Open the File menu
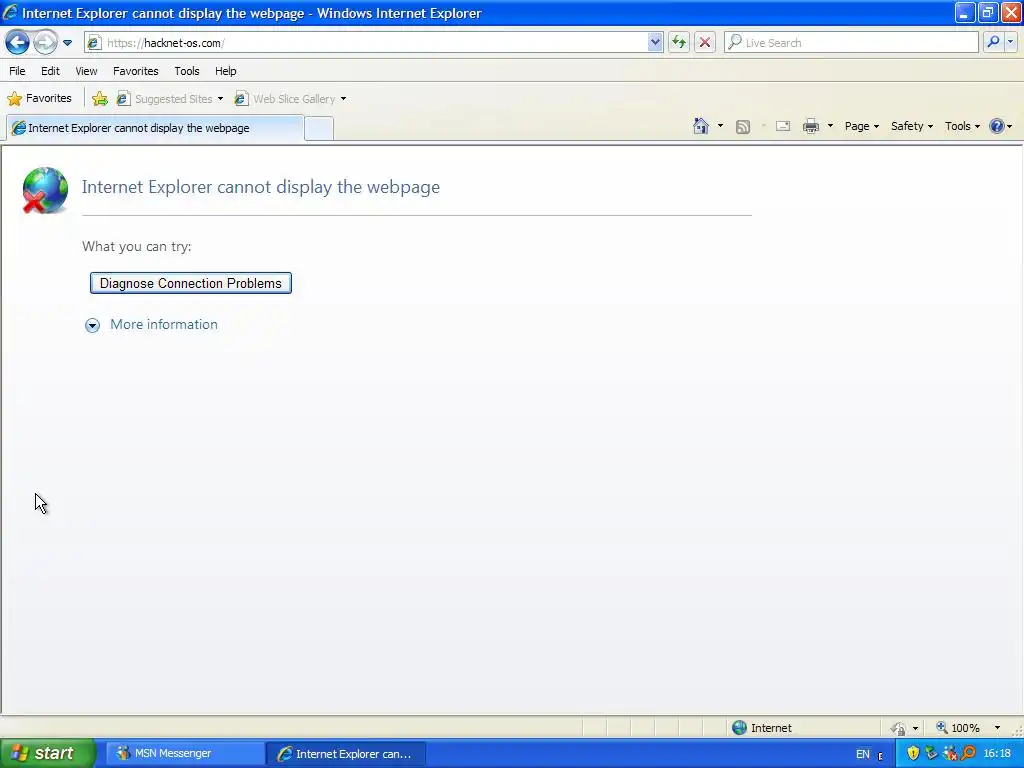This screenshot has height=768, width=1024. pyautogui.click(x=17, y=71)
